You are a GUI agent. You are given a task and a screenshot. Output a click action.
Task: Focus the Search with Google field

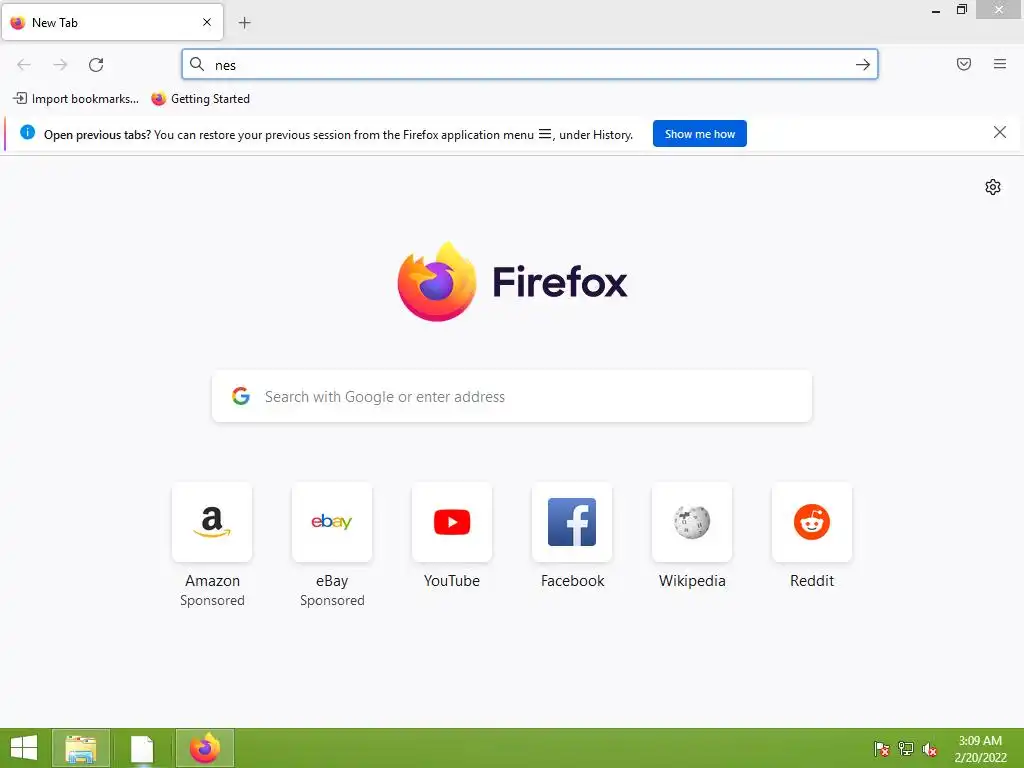coord(512,396)
